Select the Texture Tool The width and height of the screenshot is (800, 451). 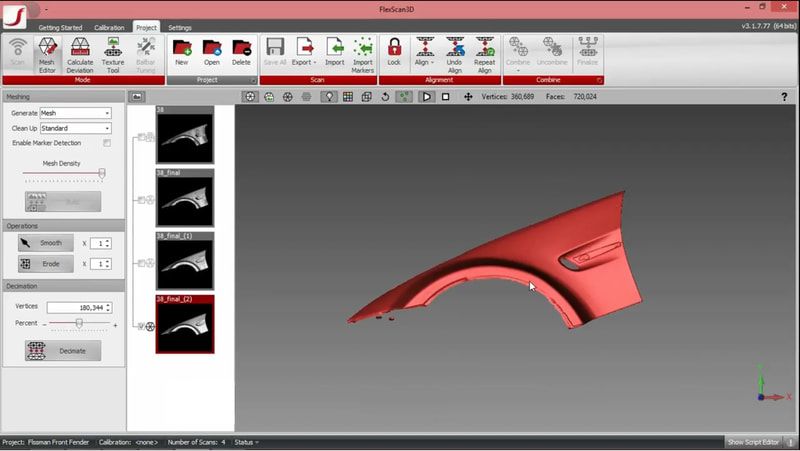pos(113,52)
